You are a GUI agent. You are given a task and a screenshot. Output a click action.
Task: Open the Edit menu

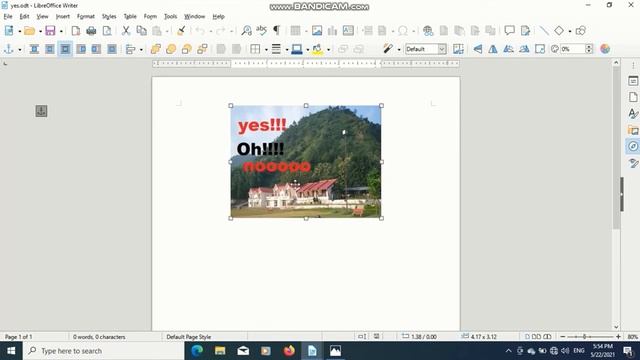tap(24, 16)
